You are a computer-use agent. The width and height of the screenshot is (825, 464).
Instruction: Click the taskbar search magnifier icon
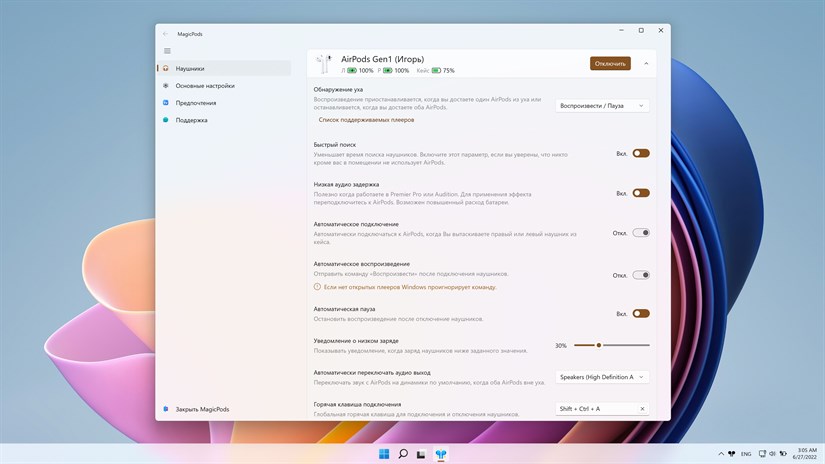(403, 454)
